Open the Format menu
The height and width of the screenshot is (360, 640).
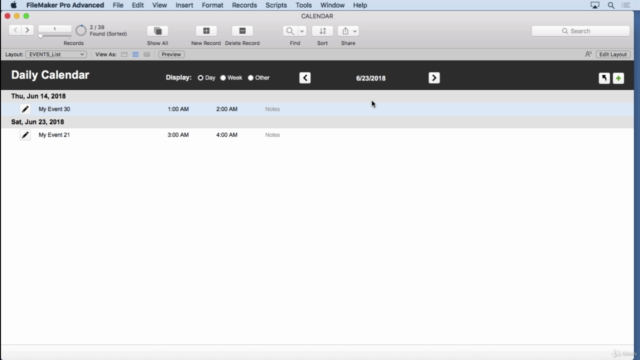(x=212, y=5)
